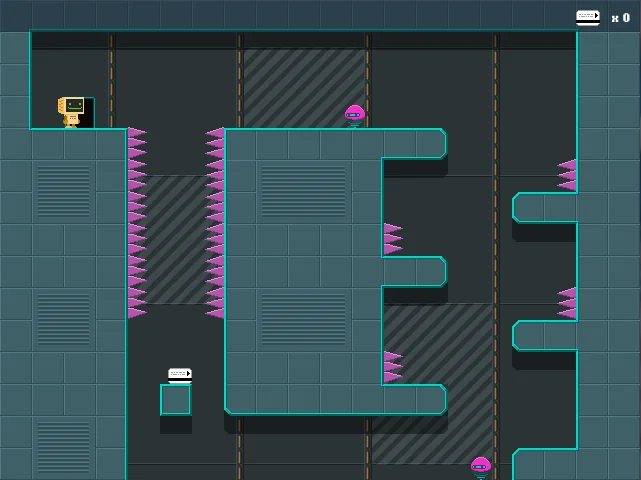Click the right-pointing purple spike column in the shaft
Image resolution: width=641 pixels, height=480 pixels.
137,223
